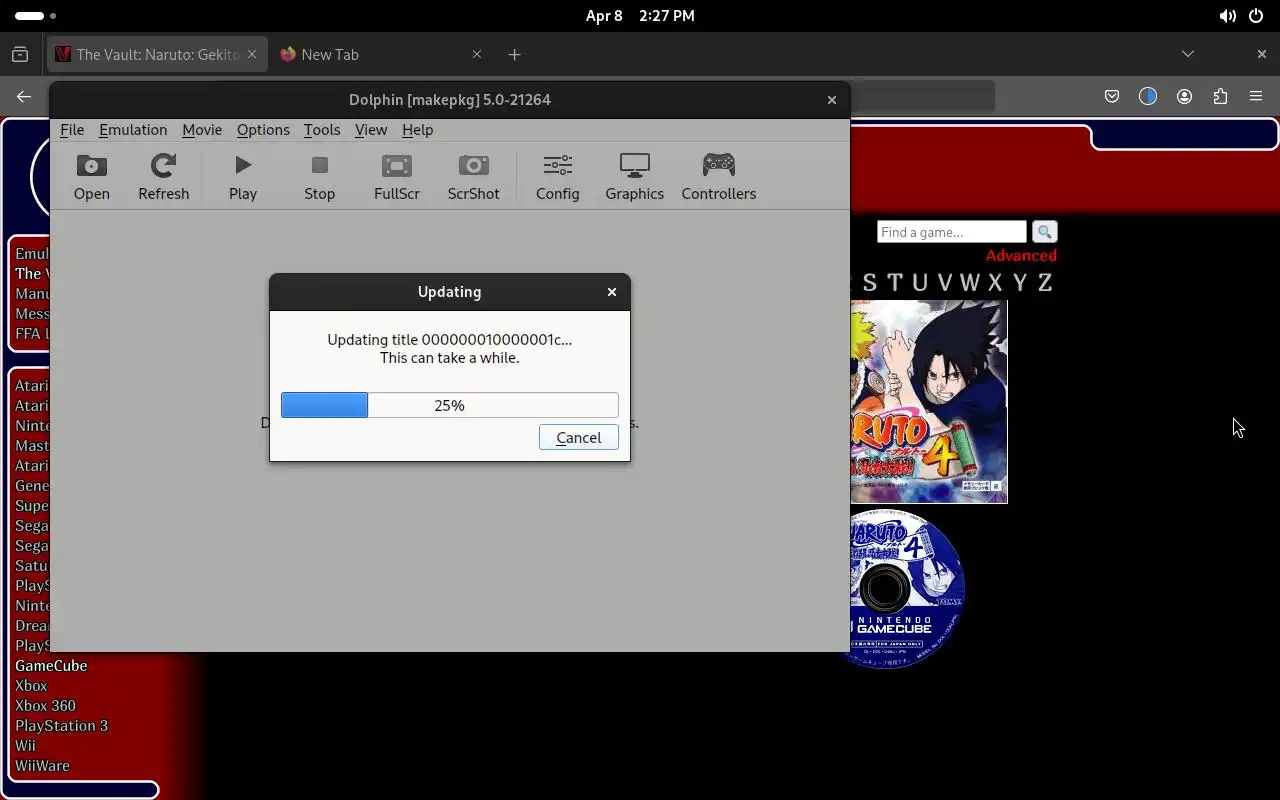Open Graphics settings icon
1280x800 pixels.
pos(634,178)
